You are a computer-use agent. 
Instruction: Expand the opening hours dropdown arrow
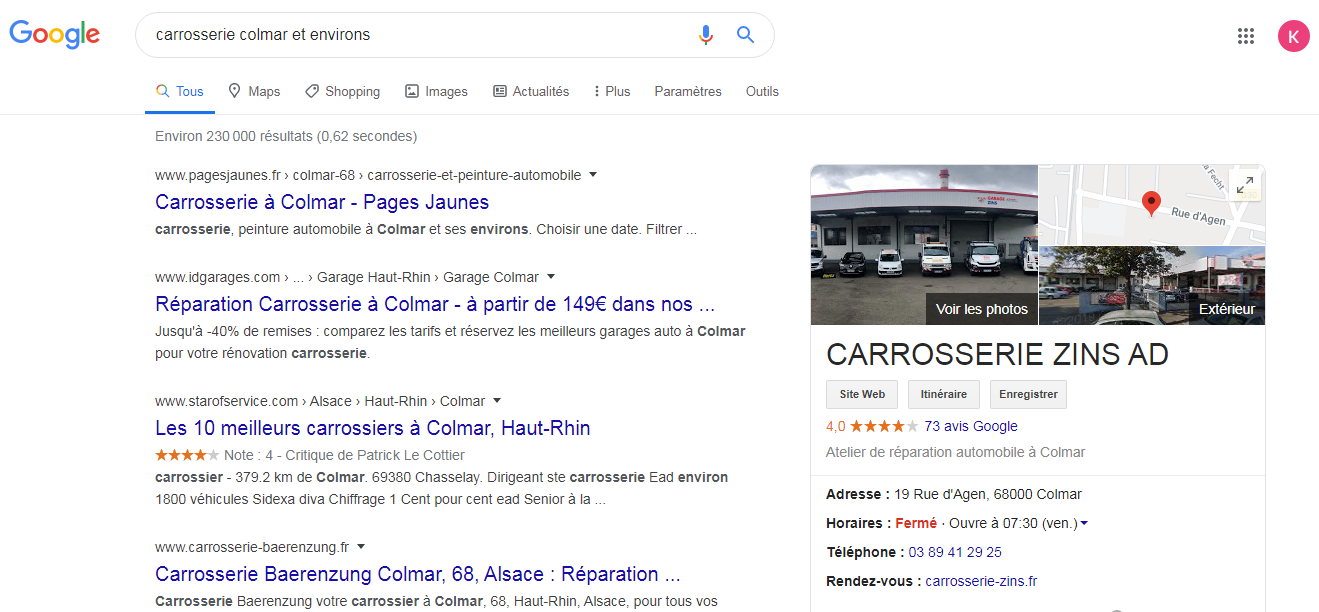pyautogui.click(x=1084, y=523)
